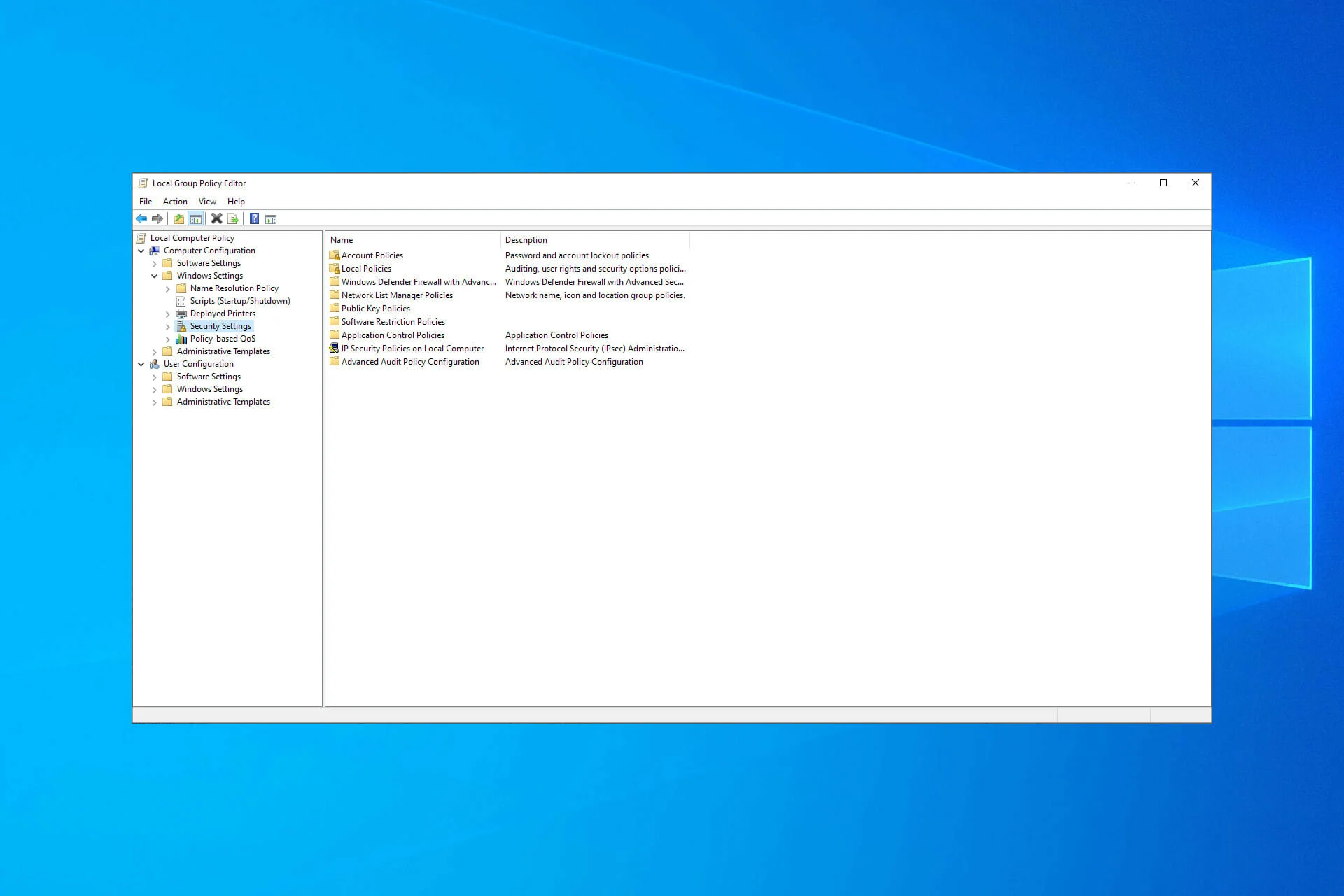Collapse Windows Settings under Computer Configuration
1344x896 pixels.
coord(155,276)
